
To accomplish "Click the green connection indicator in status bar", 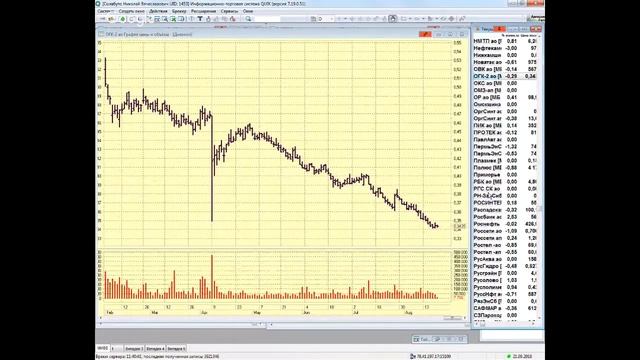I will pos(509,356).
